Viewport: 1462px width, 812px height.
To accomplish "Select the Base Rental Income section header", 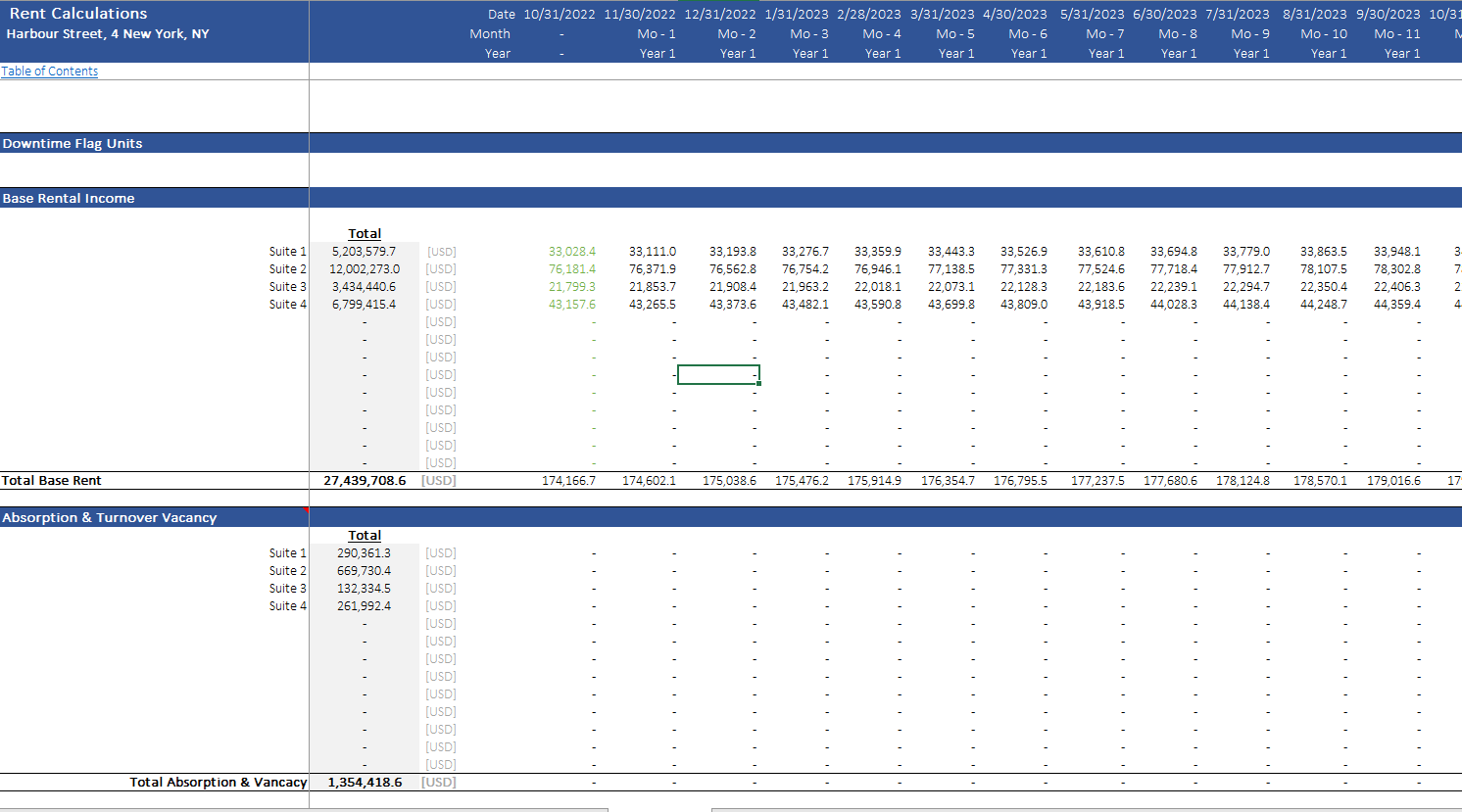I will 69,198.
